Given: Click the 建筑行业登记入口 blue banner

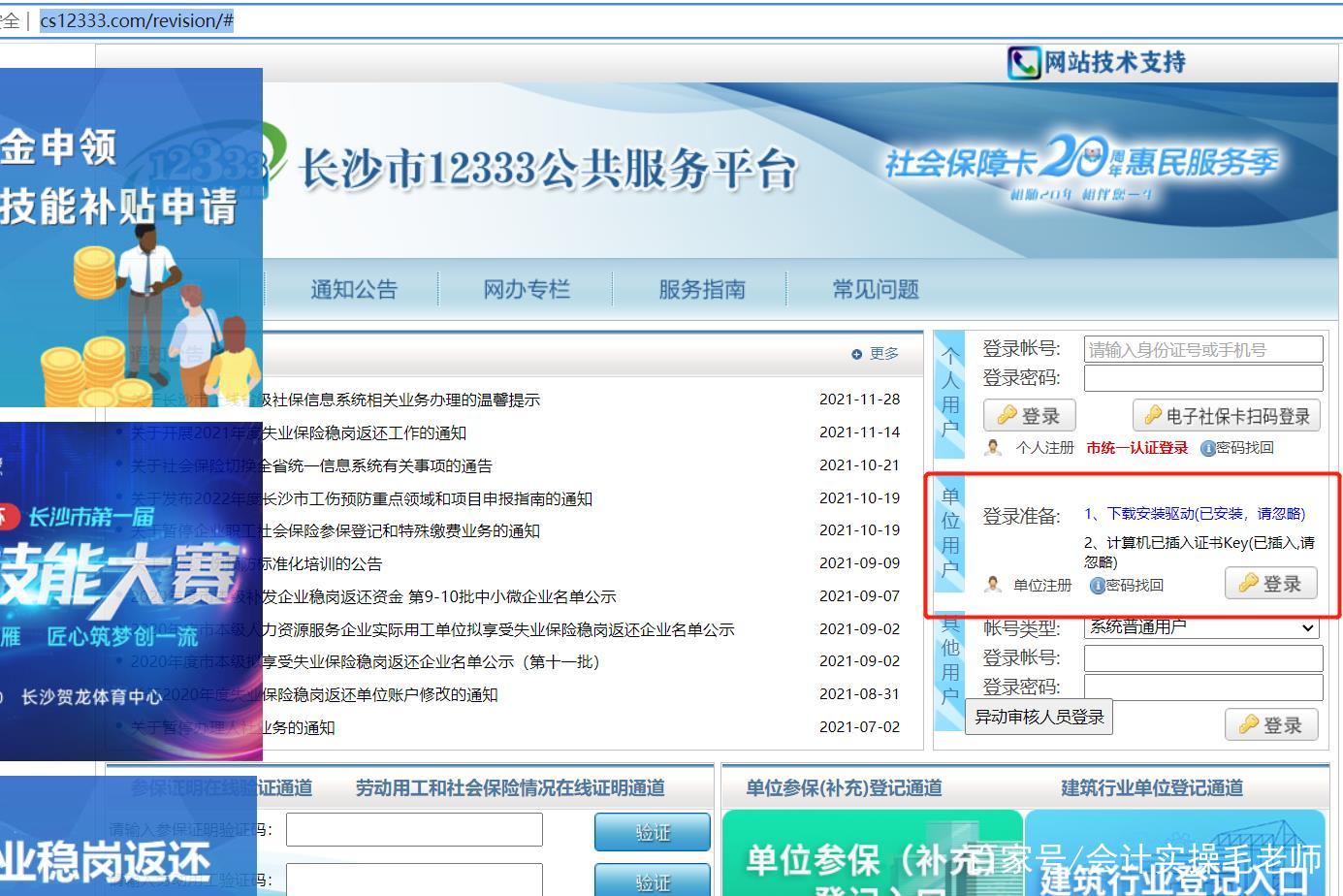Looking at the screenshot, I should tap(1175, 853).
